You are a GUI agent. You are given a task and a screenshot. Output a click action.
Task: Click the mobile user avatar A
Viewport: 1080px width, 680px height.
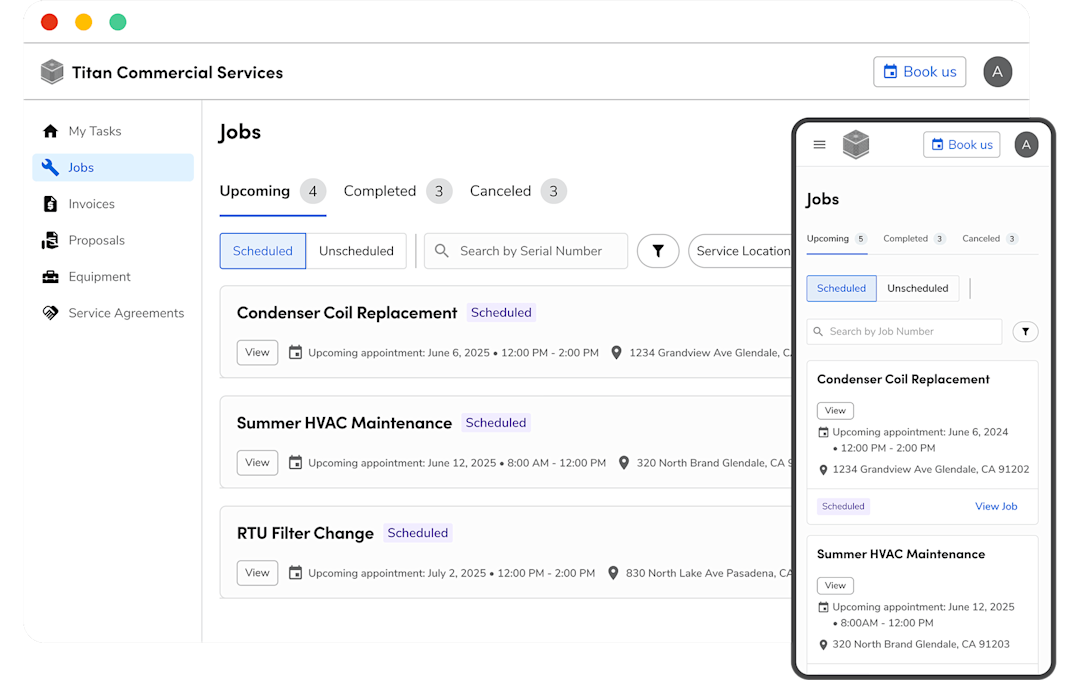pyautogui.click(x=1026, y=145)
